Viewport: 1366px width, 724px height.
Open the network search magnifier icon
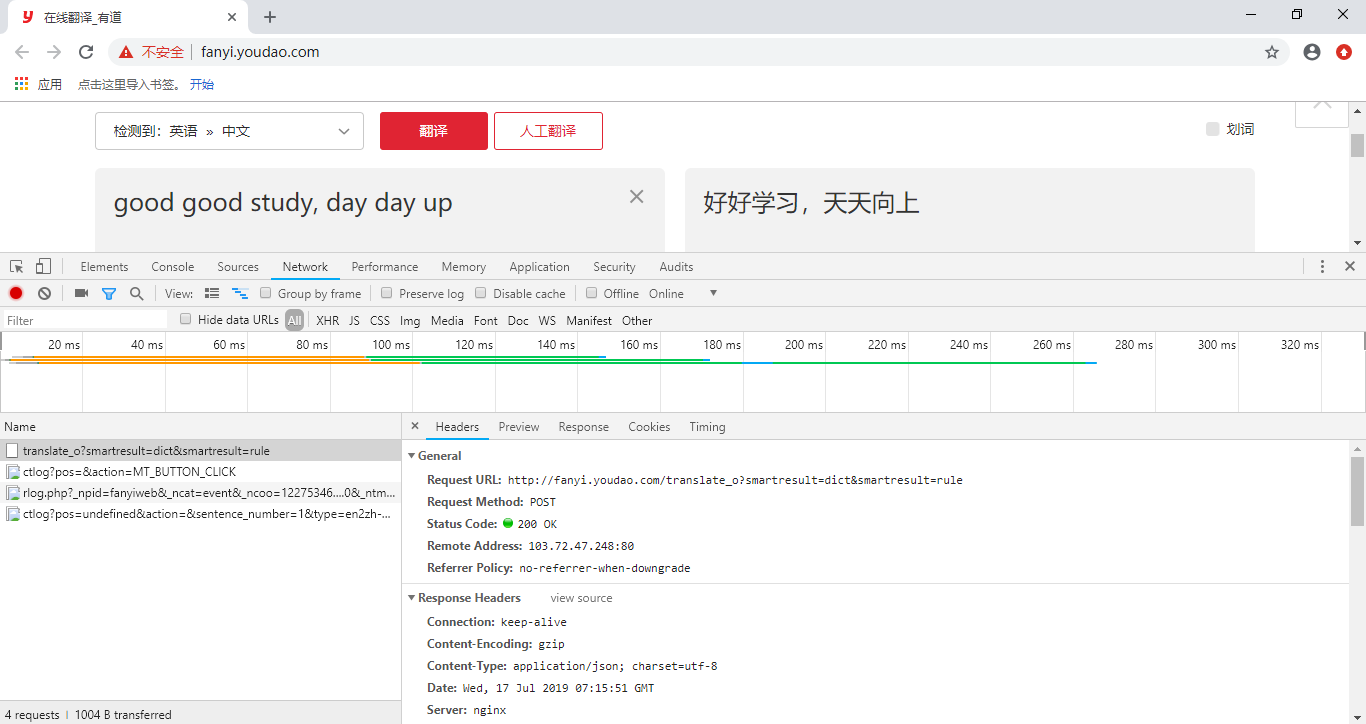tap(137, 293)
